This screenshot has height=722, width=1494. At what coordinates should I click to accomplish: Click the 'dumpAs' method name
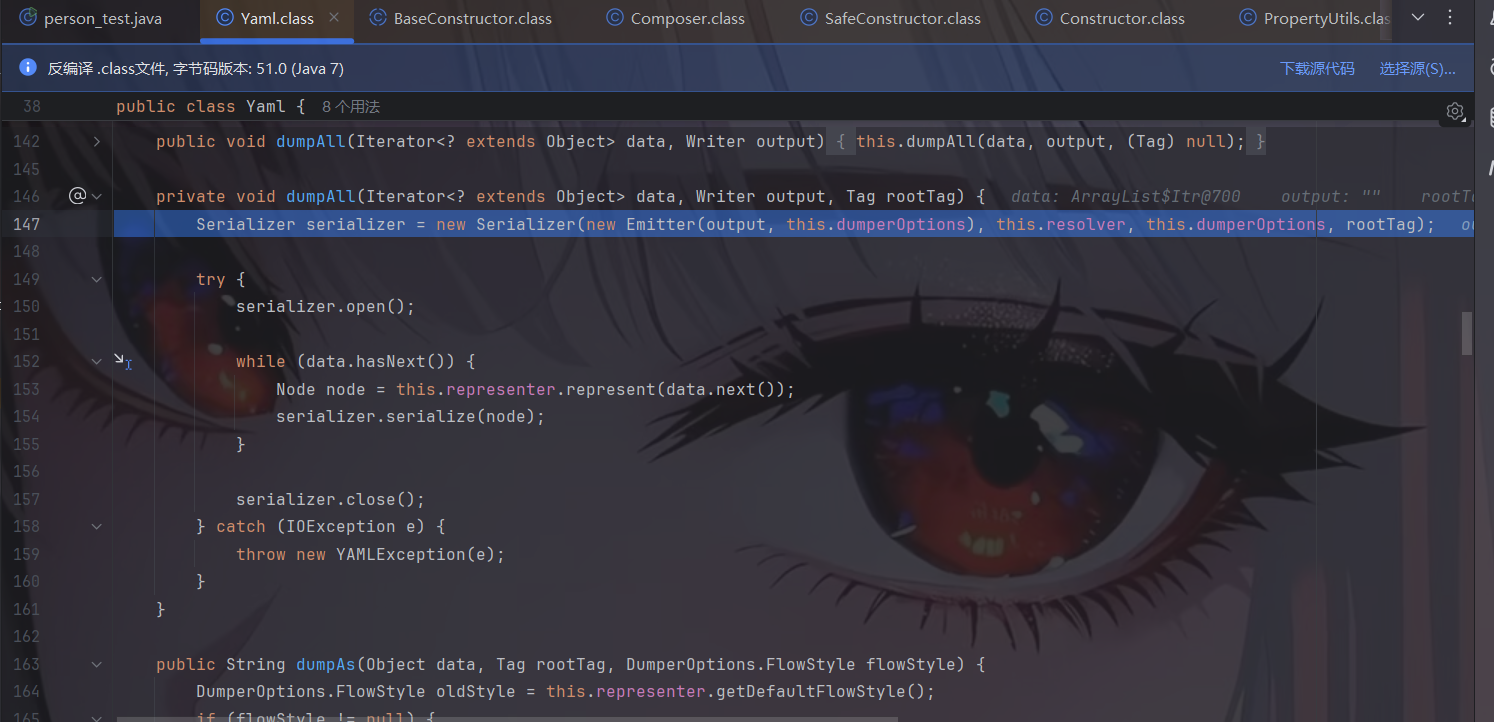click(x=326, y=664)
